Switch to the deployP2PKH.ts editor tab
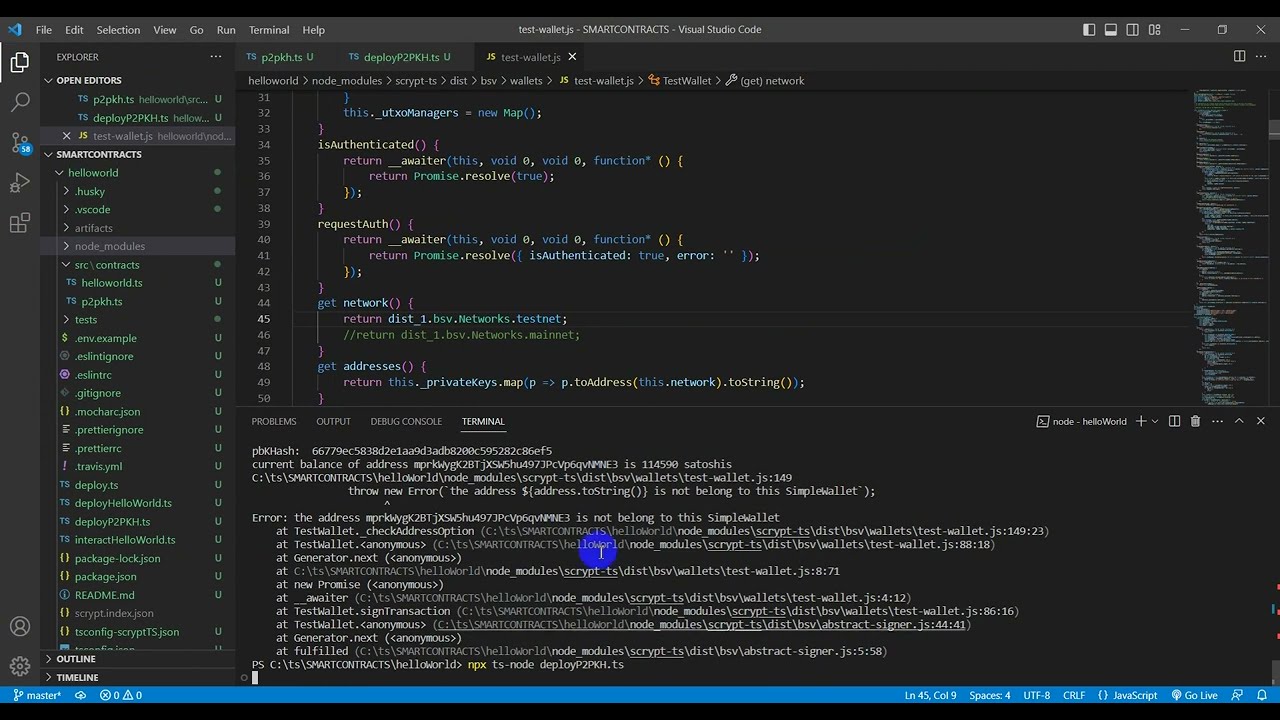 coord(401,57)
